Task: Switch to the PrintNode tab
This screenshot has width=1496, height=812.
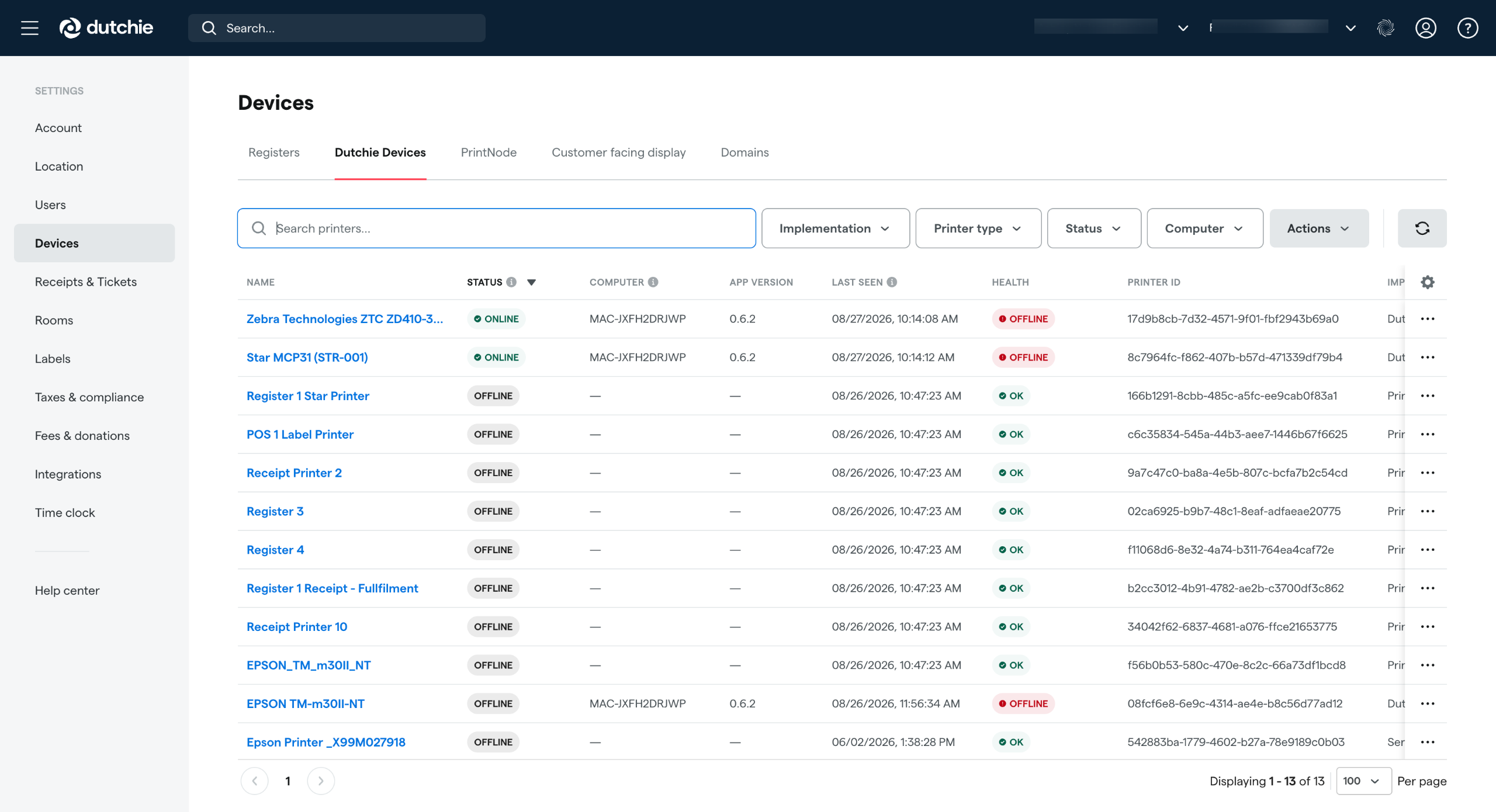Action: (x=489, y=152)
